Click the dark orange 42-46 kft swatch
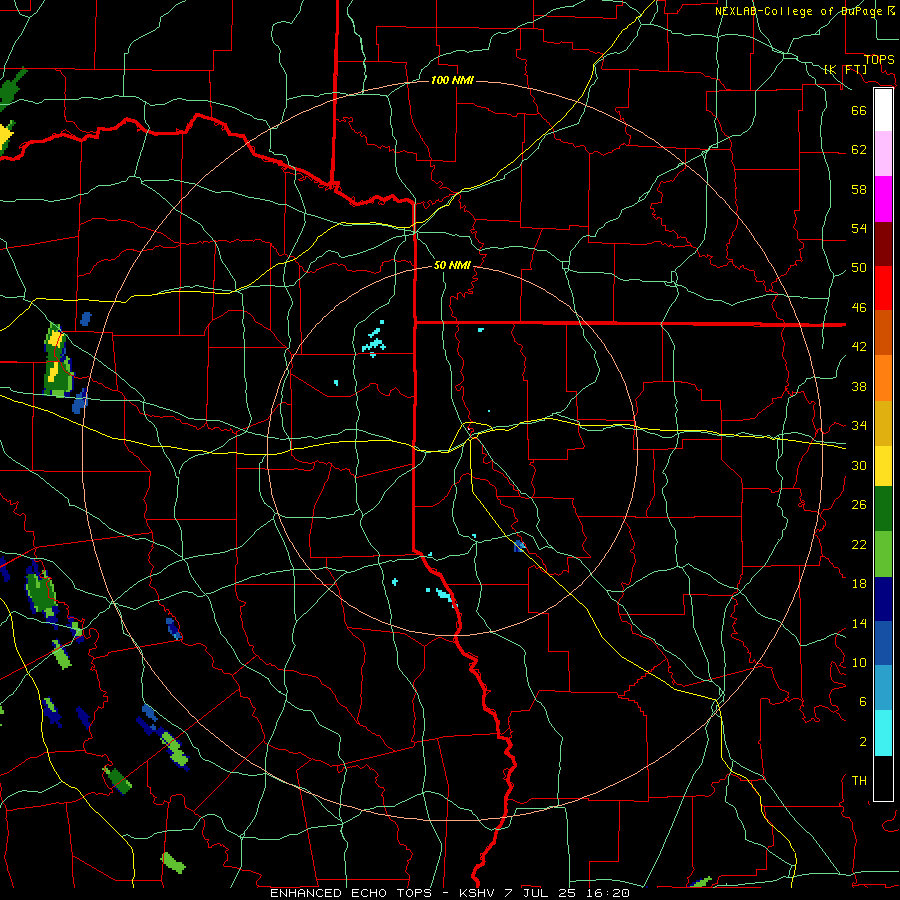The image size is (900, 900). pyautogui.click(x=883, y=332)
